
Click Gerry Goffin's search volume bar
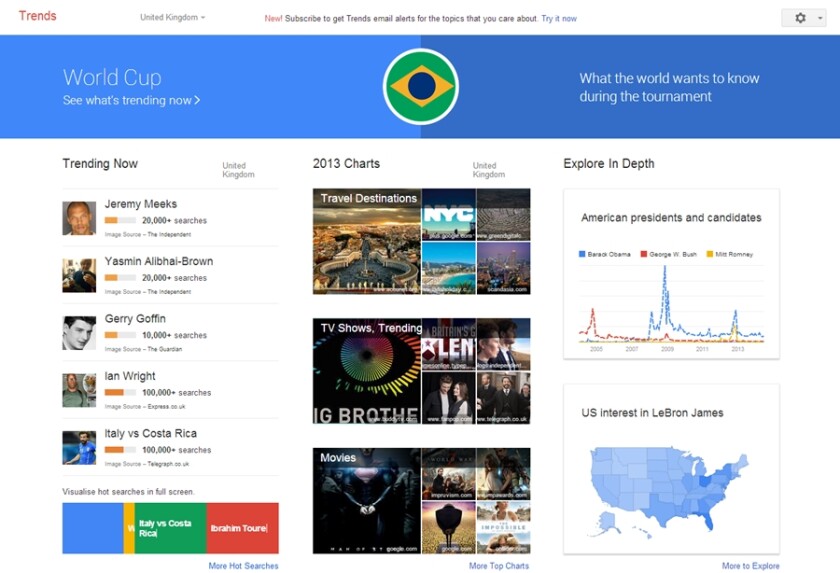click(x=120, y=335)
